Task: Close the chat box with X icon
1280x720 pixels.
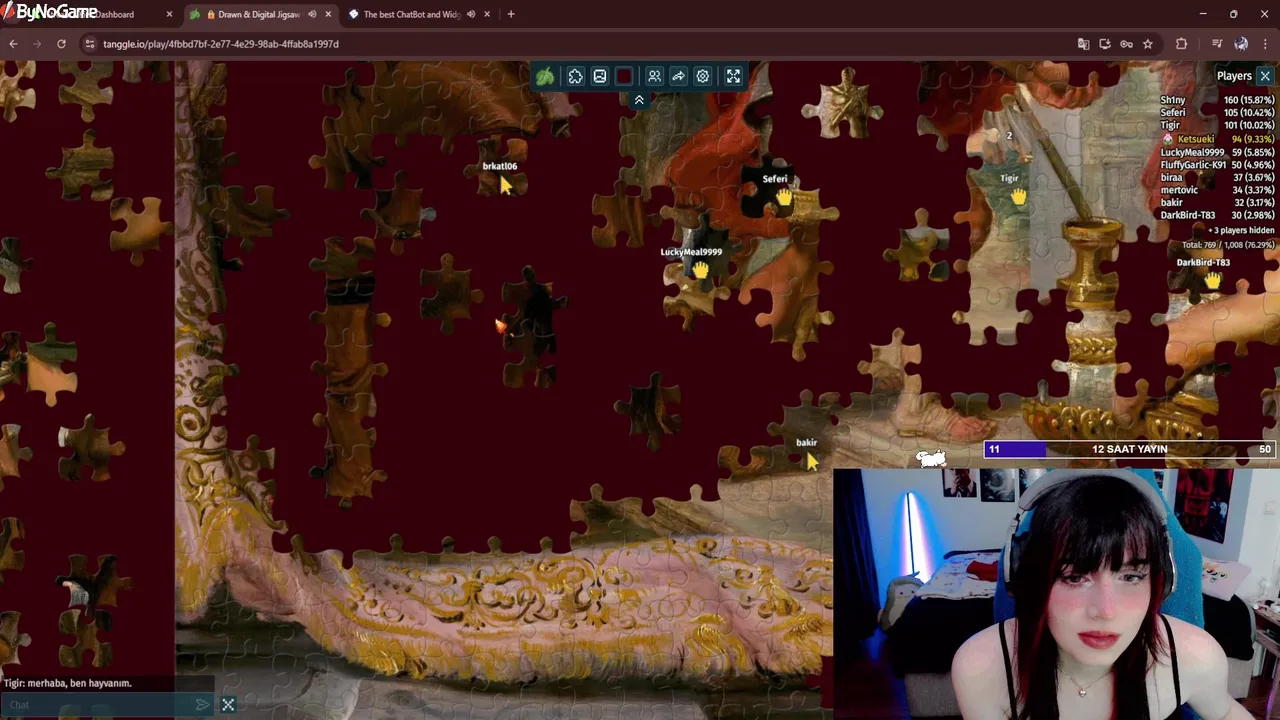Action: point(228,705)
